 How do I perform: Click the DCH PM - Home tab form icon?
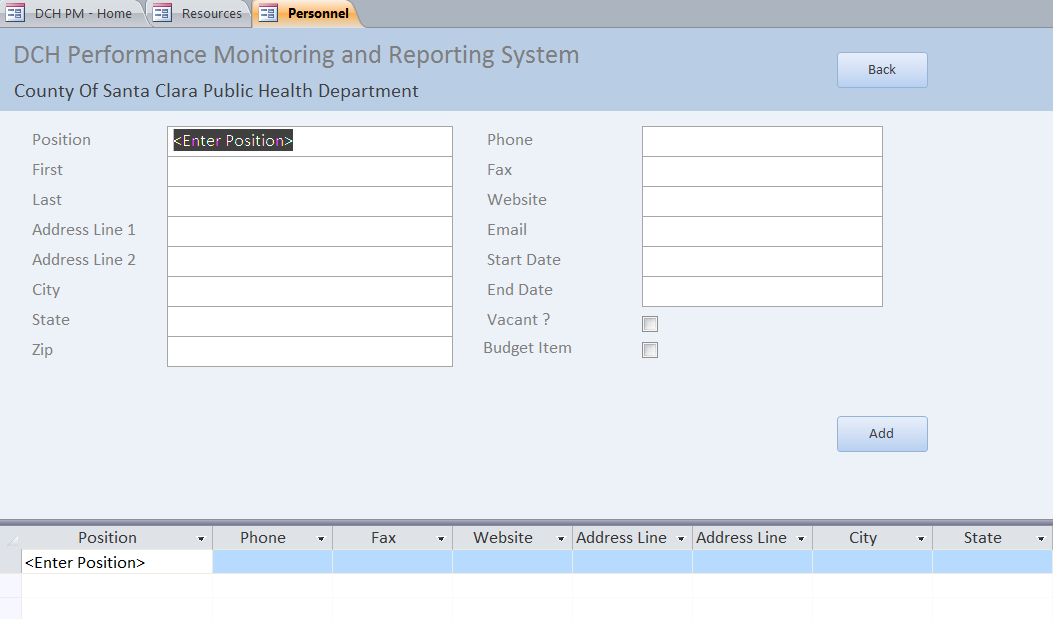[x=15, y=13]
